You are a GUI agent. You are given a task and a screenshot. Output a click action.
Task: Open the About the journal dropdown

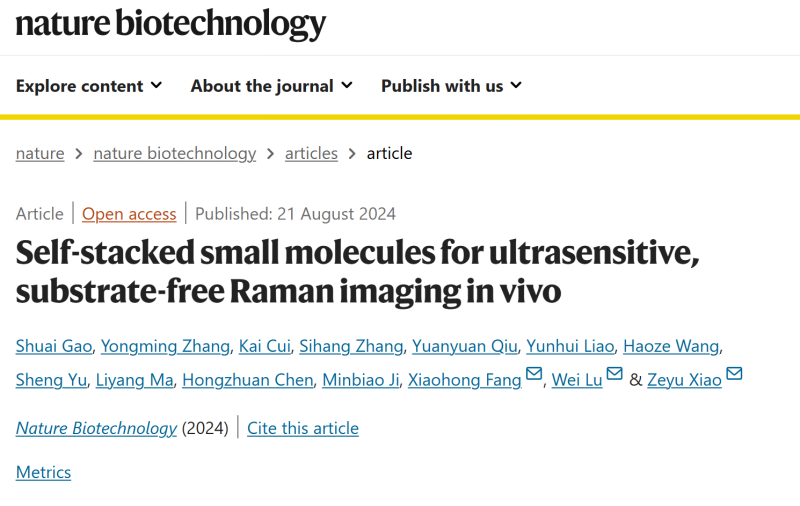pyautogui.click(x=271, y=86)
